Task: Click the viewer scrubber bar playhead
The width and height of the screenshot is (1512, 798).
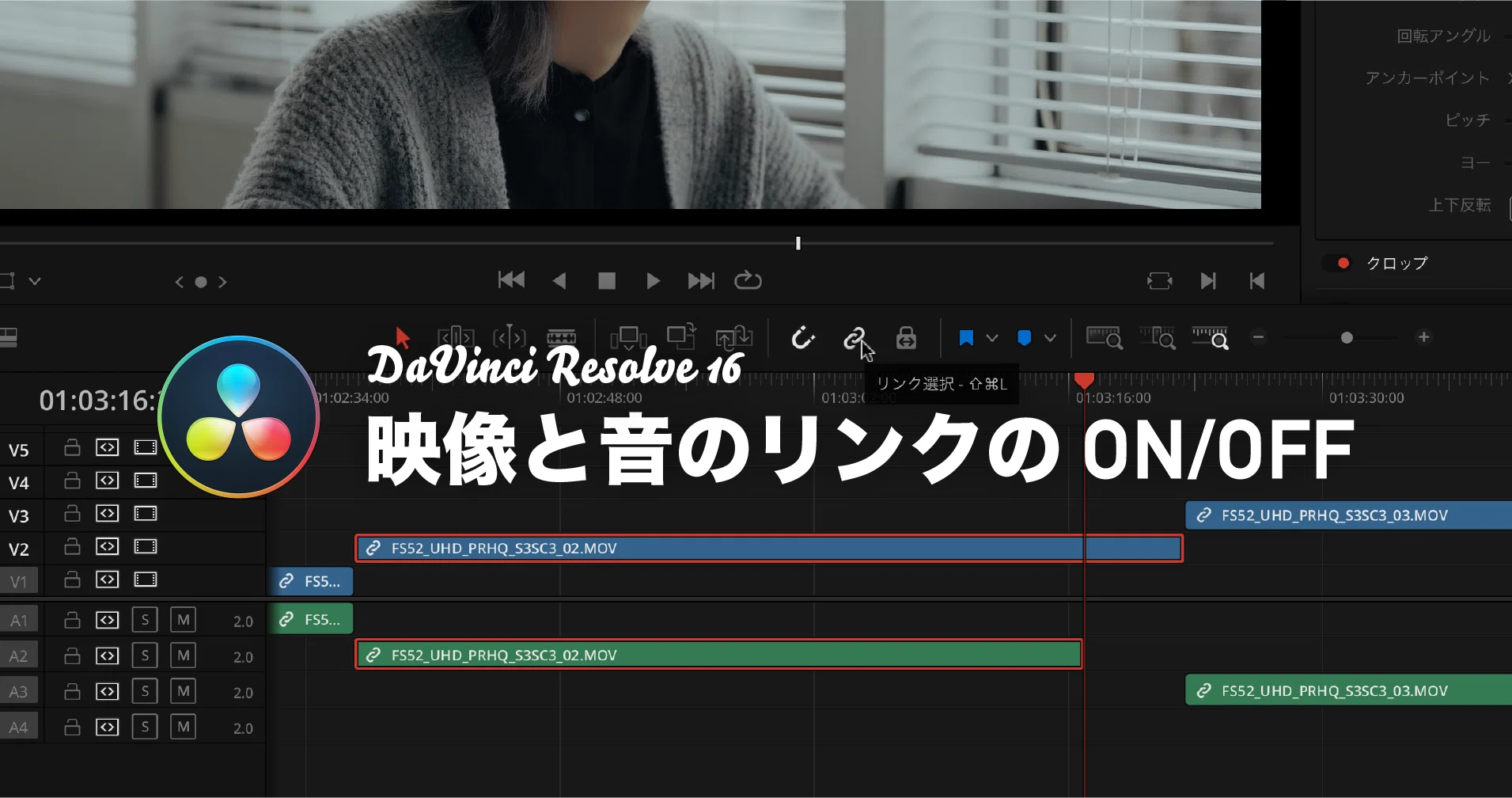Action: (798, 243)
